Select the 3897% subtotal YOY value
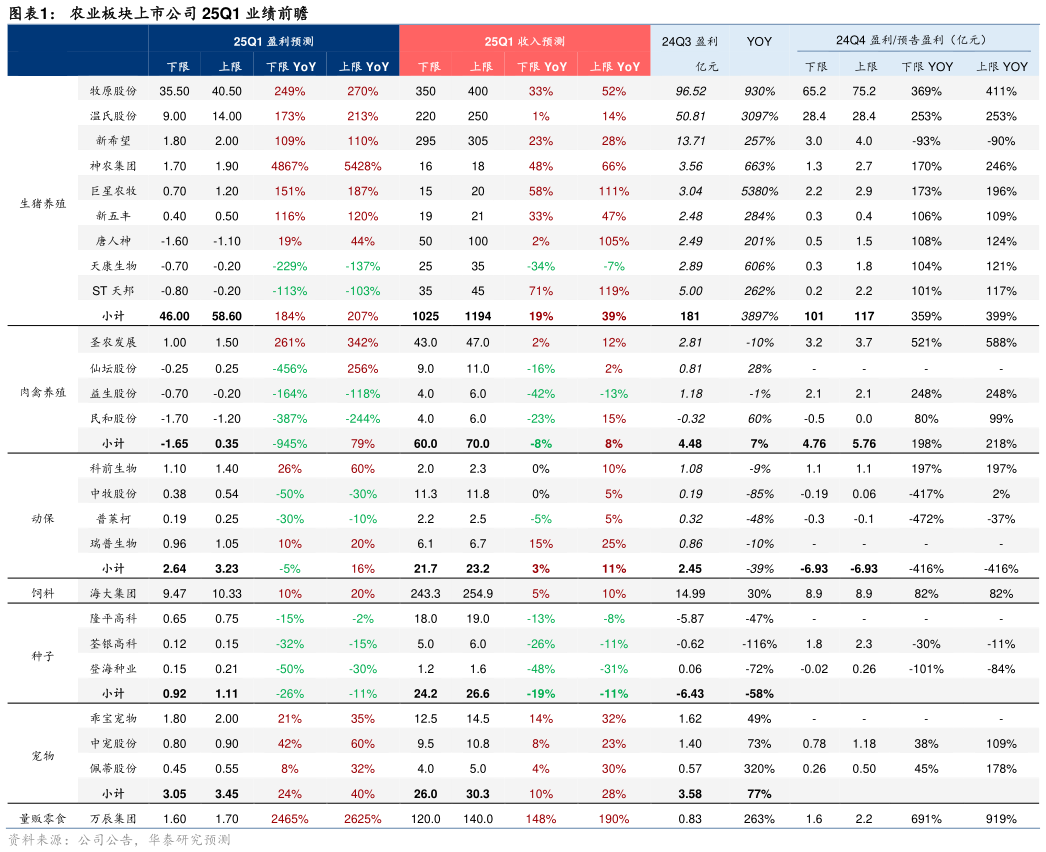This screenshot has height=852, width=1046. pos(759,316)
